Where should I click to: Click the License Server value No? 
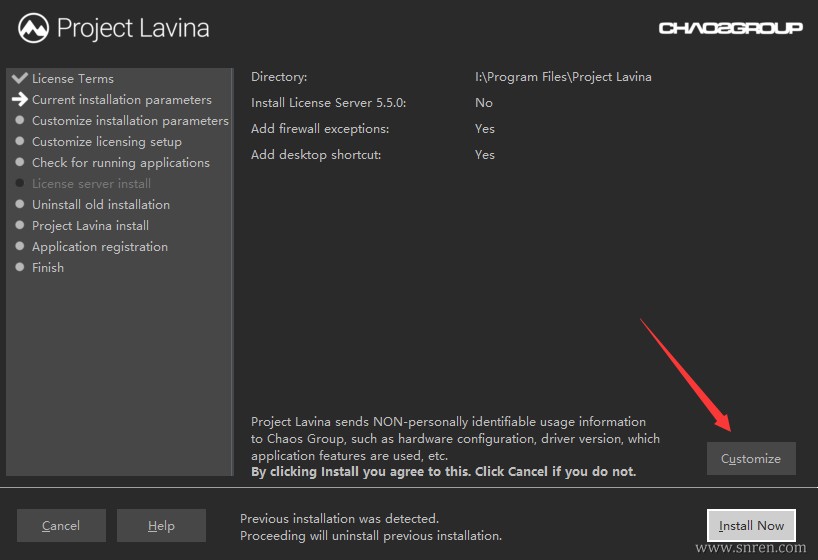(x=484, y=103)
